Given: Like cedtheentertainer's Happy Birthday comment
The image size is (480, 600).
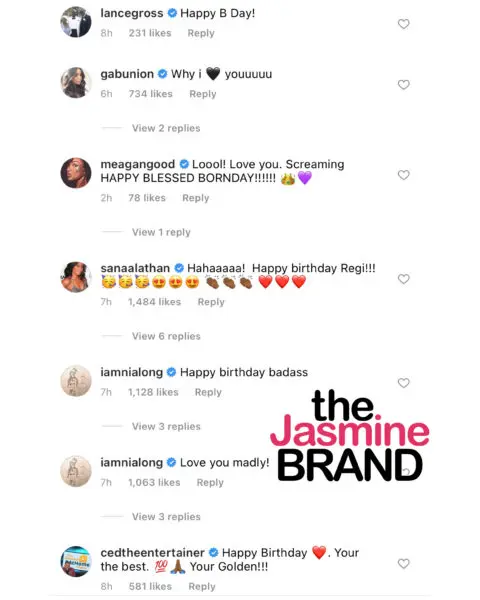Looking at the screenshot, I should tap(403, 564).
